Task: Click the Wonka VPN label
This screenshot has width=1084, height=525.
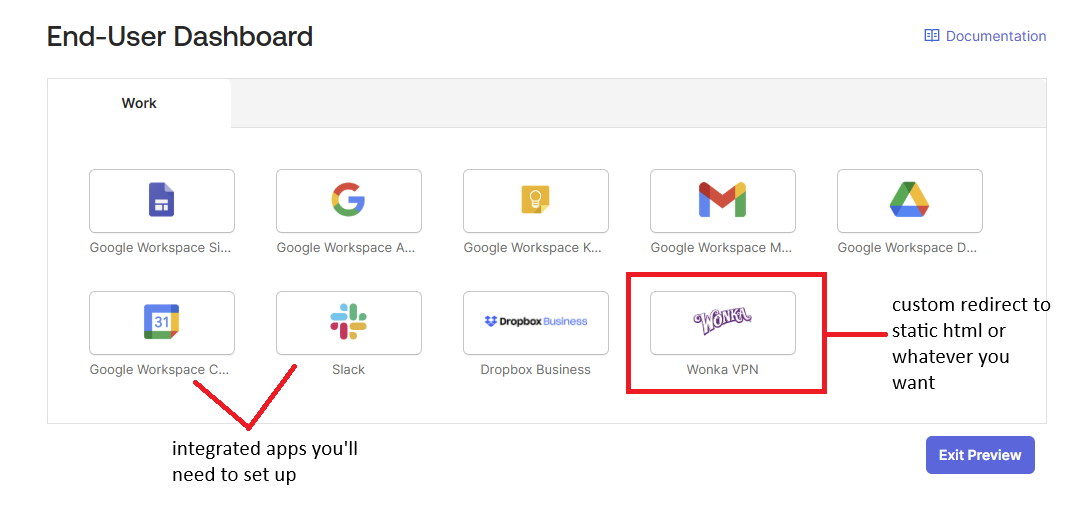Action: click(x=722, y=369)
